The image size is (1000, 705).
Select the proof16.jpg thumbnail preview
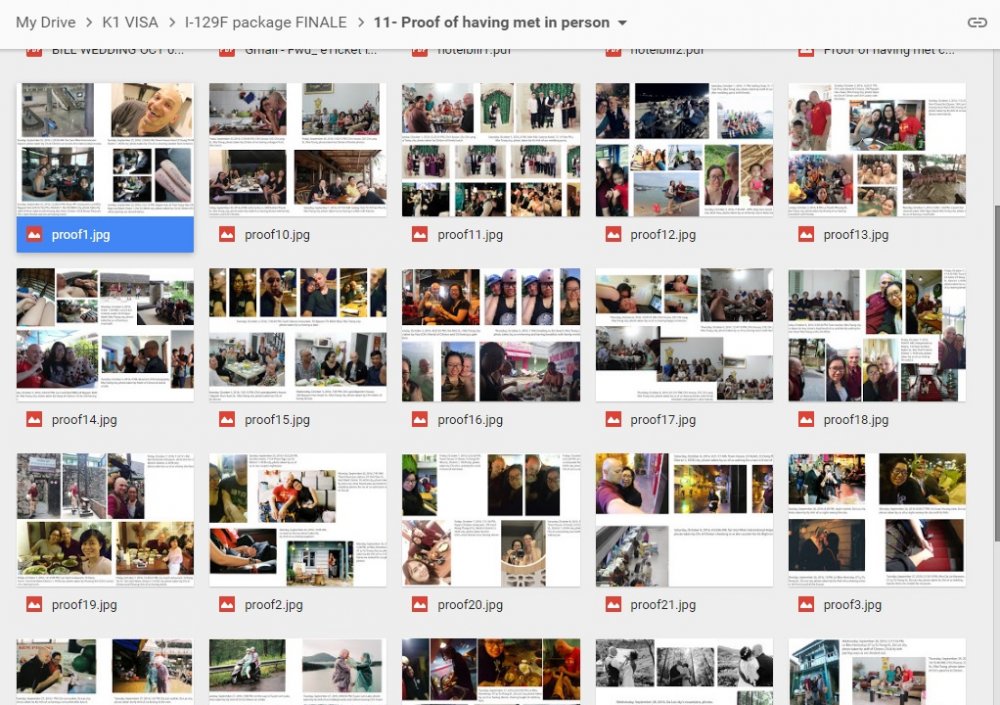click(x=491, y=334)
